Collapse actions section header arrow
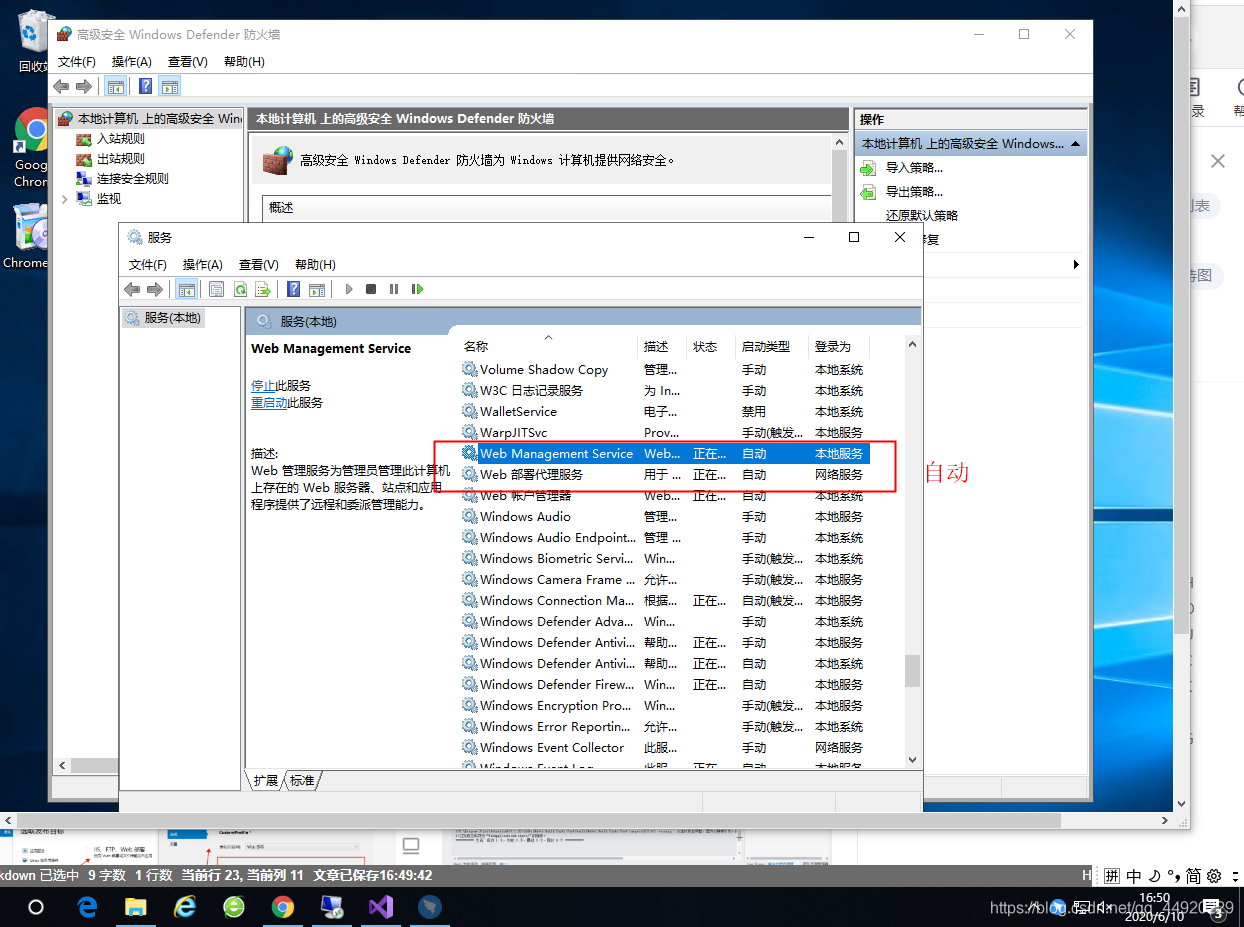 [x=1076, y=144]
